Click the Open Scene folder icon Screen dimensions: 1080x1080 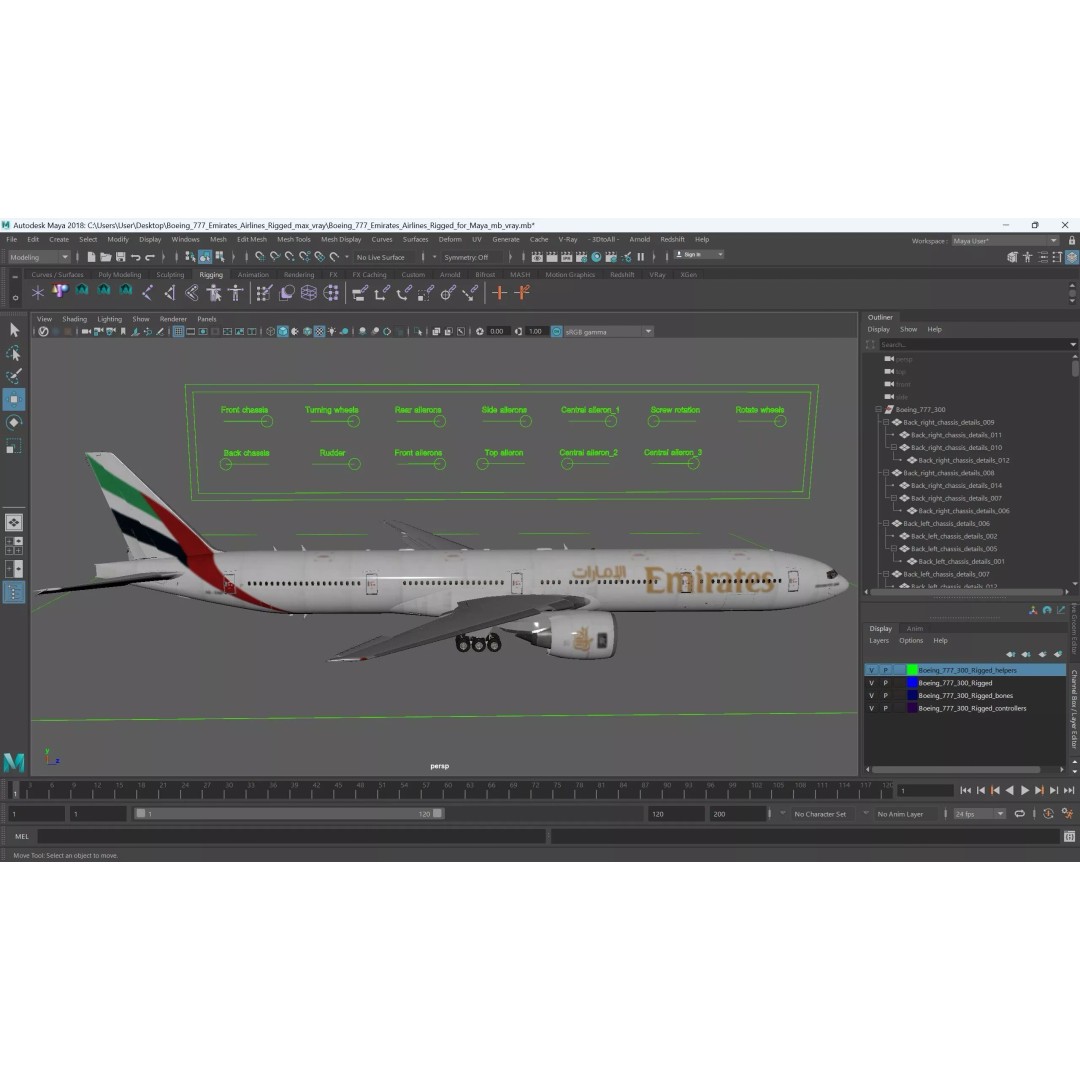click(105, 257)
